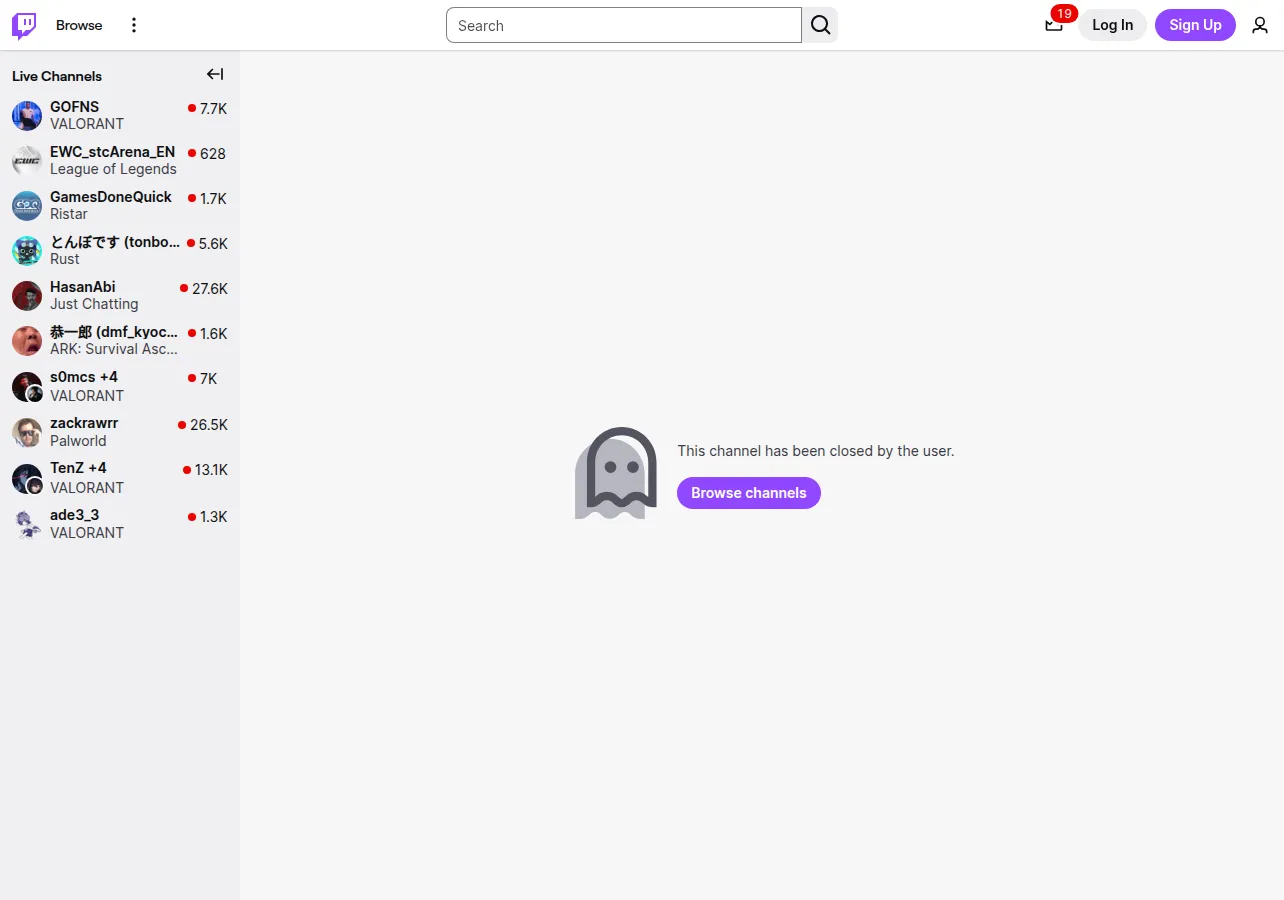Click GOFNS channel avatar

click(x=27, y=116)
